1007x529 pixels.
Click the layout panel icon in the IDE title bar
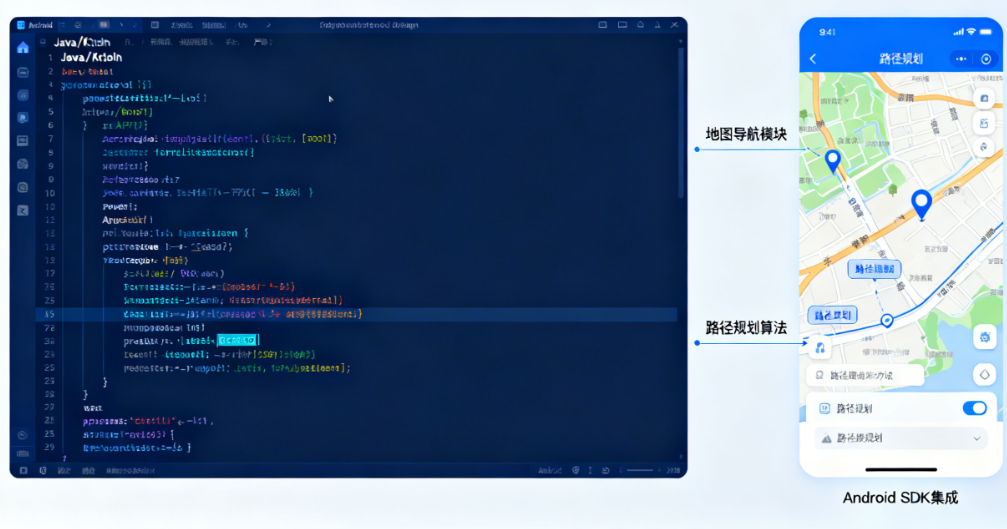point(155,25)
